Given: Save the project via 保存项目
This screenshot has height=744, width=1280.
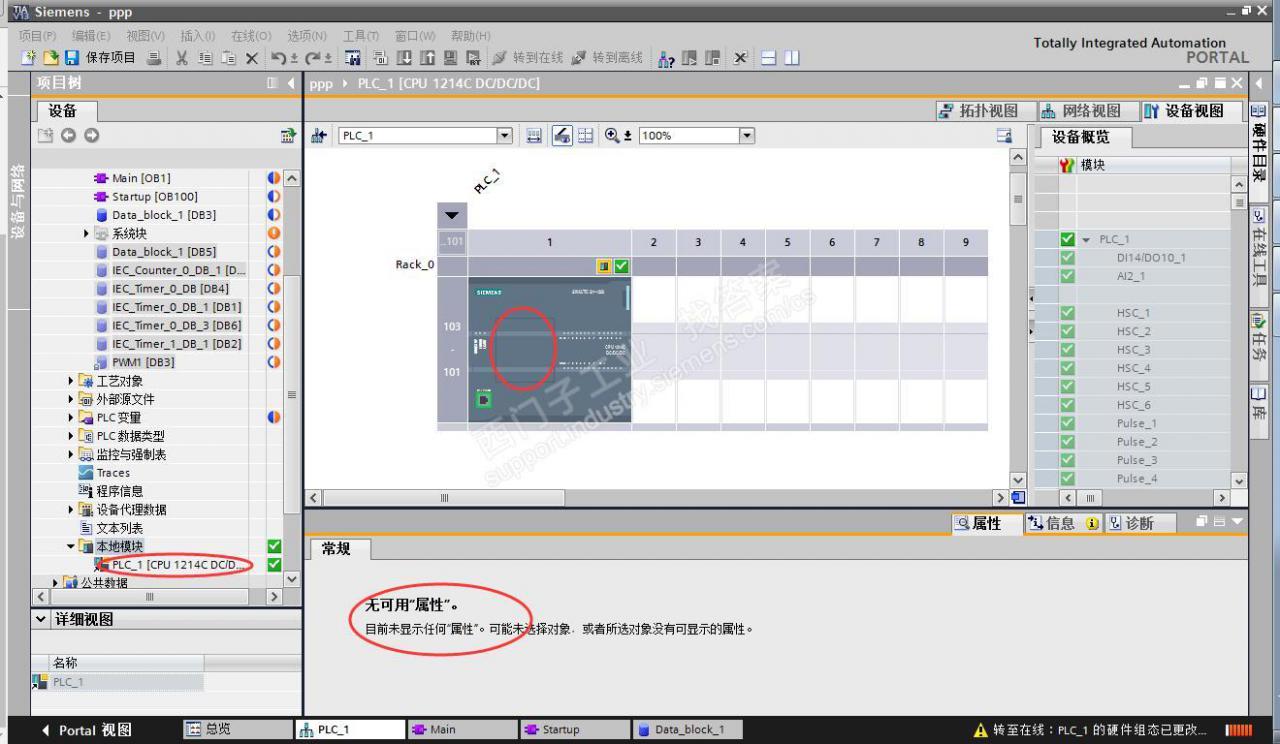Looking at the screenshot, I should tap(99, 58).
